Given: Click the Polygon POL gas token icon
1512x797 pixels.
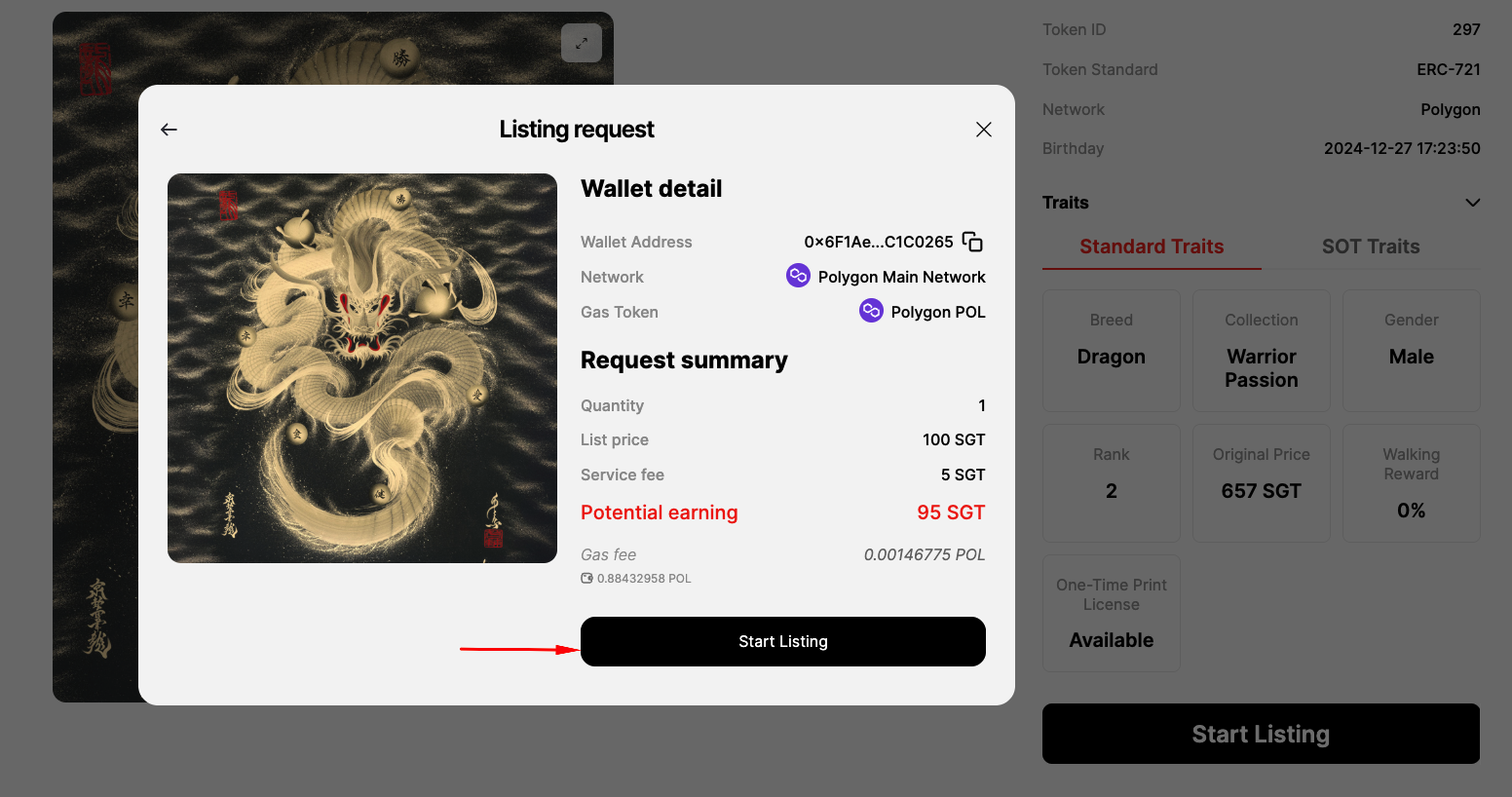Looking at the screenshot, I should coord(871,311).
